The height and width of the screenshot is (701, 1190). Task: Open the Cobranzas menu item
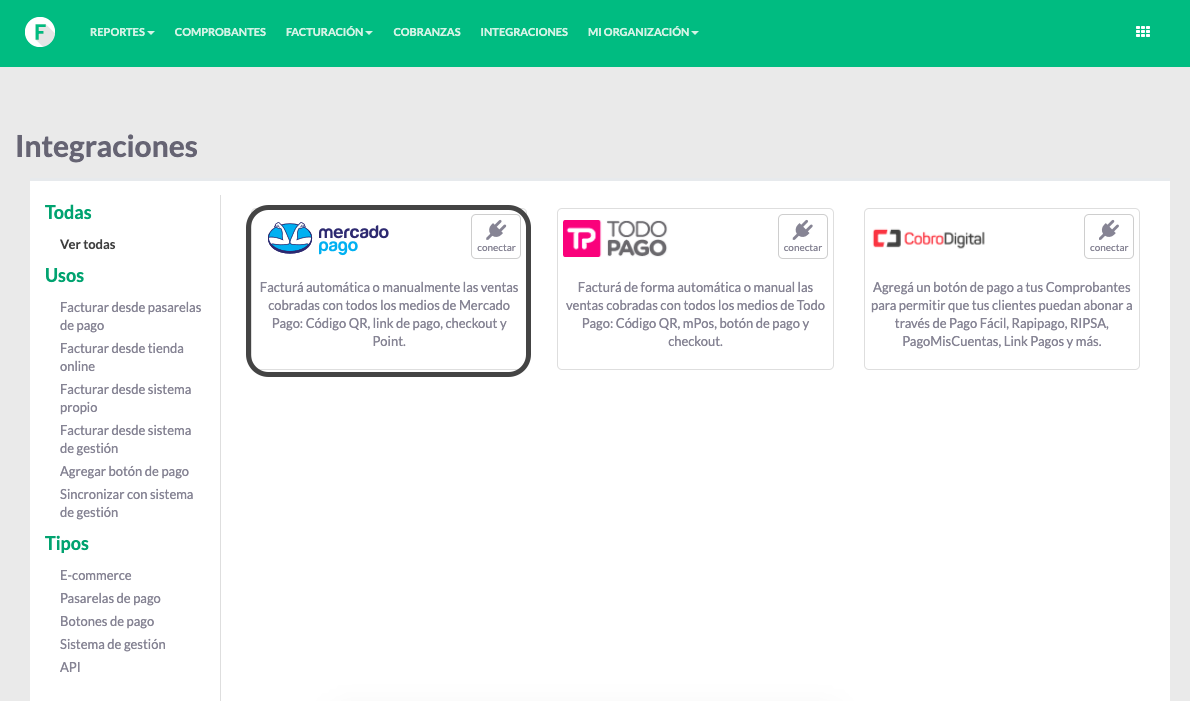tap(427, 32)
